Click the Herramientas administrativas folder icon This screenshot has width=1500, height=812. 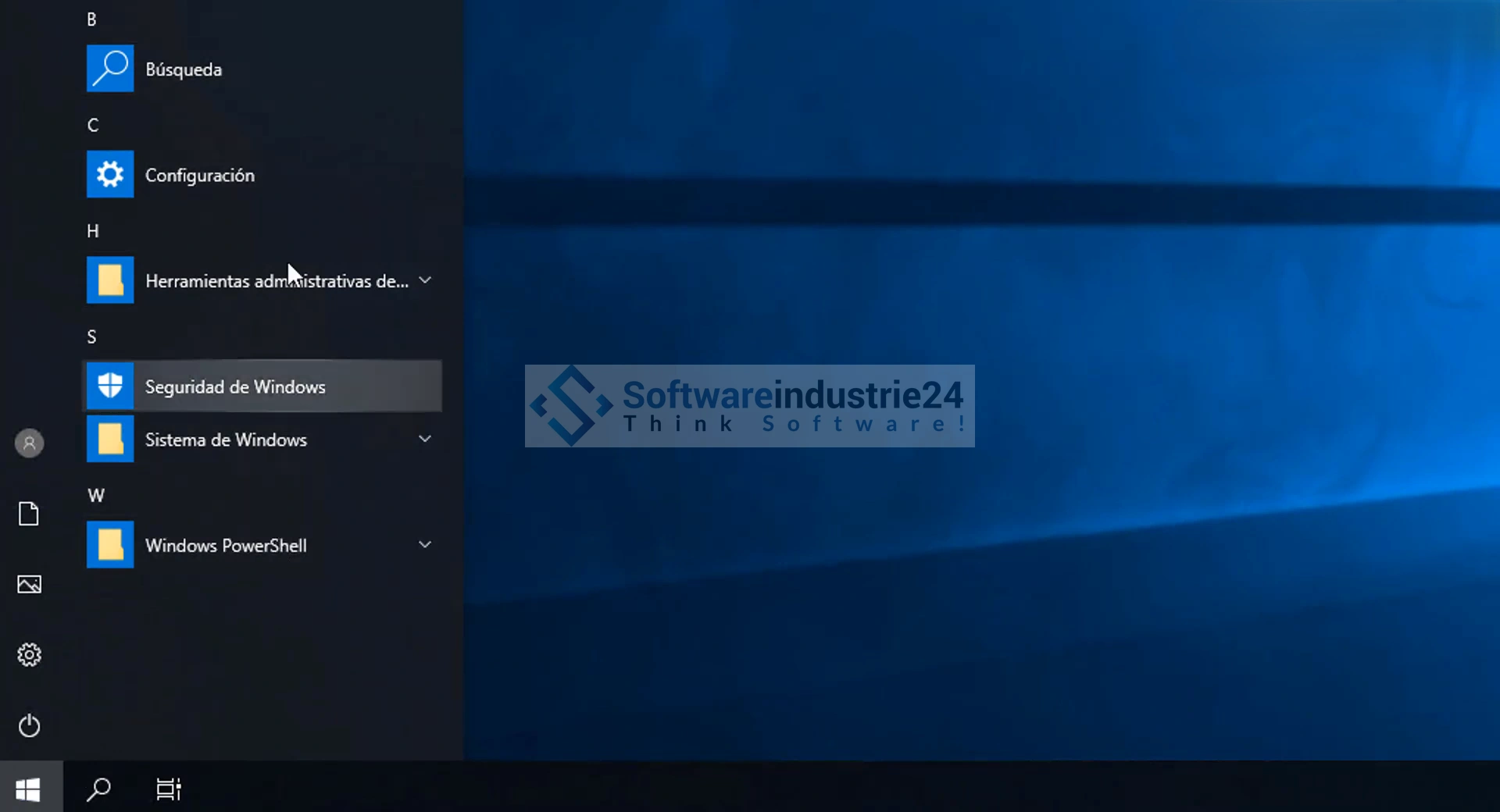[110, 280]
